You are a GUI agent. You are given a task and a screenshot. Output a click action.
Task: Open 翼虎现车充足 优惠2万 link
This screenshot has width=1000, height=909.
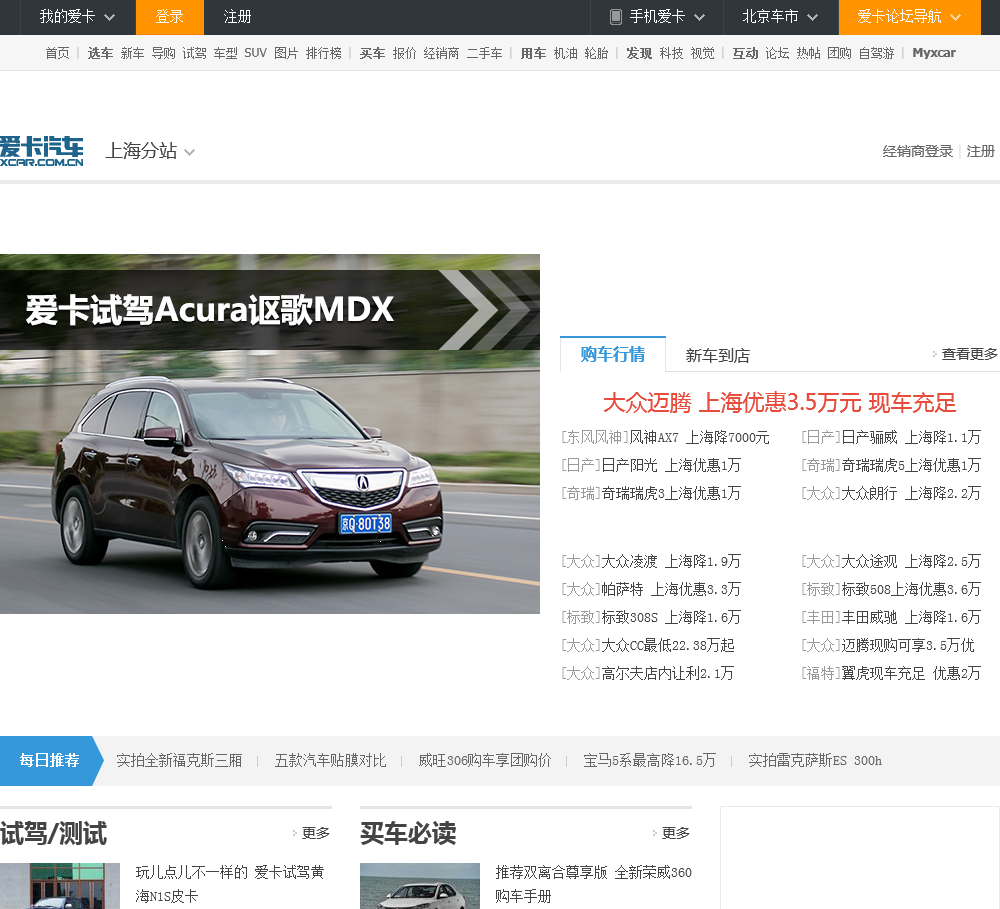pyautogui.click(x=911, y=674)
